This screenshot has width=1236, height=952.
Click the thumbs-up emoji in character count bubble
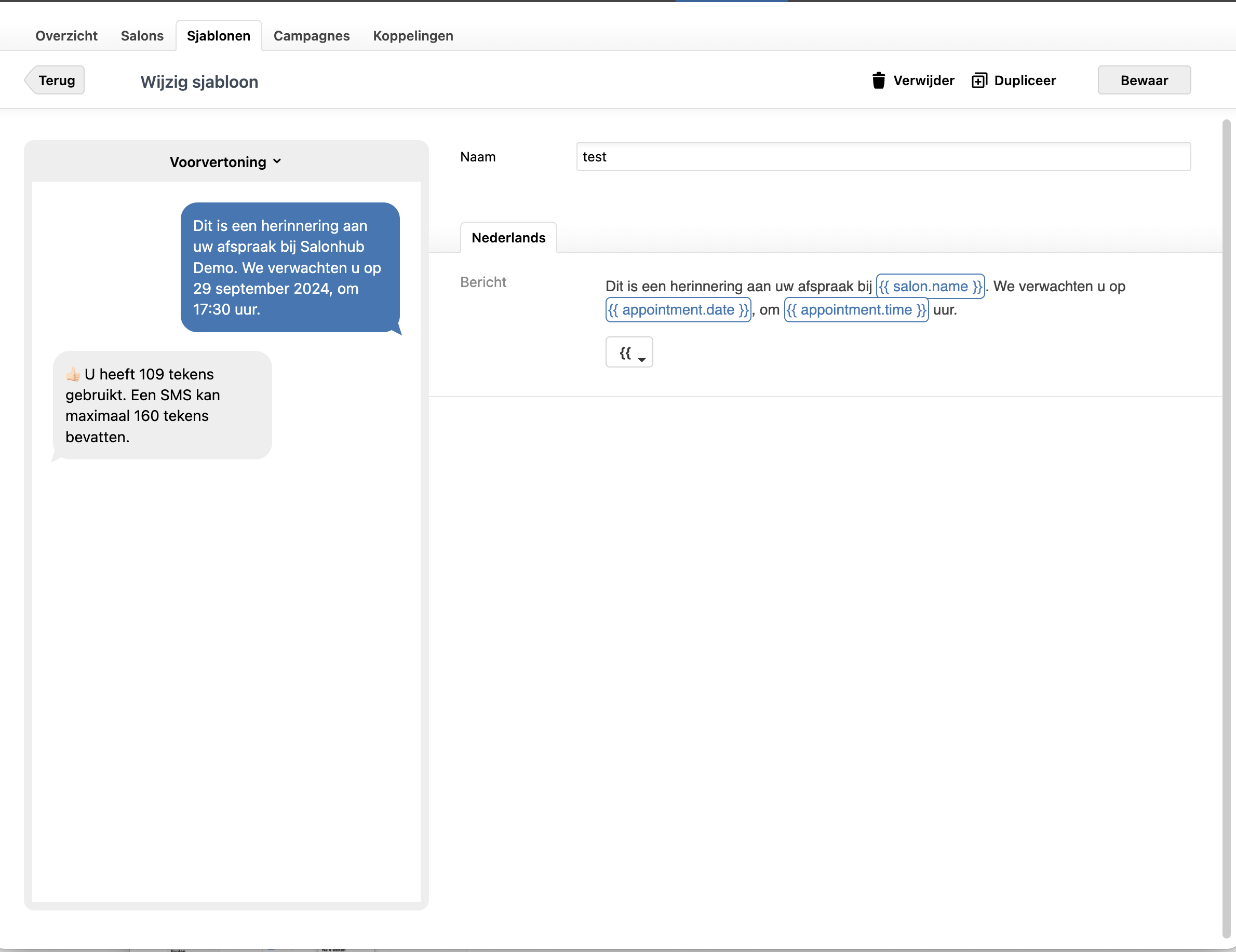tap(73, 374)
